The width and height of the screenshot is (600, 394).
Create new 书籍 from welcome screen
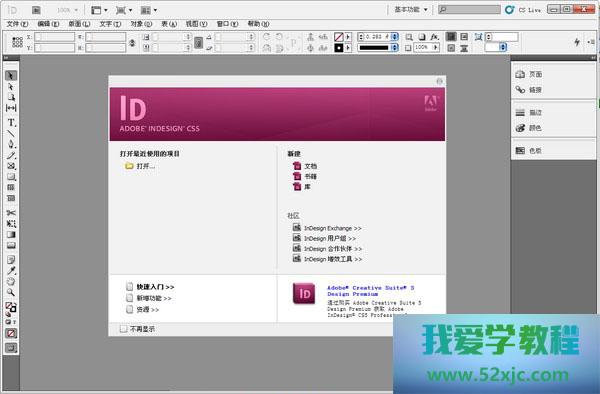coord(305,176)
